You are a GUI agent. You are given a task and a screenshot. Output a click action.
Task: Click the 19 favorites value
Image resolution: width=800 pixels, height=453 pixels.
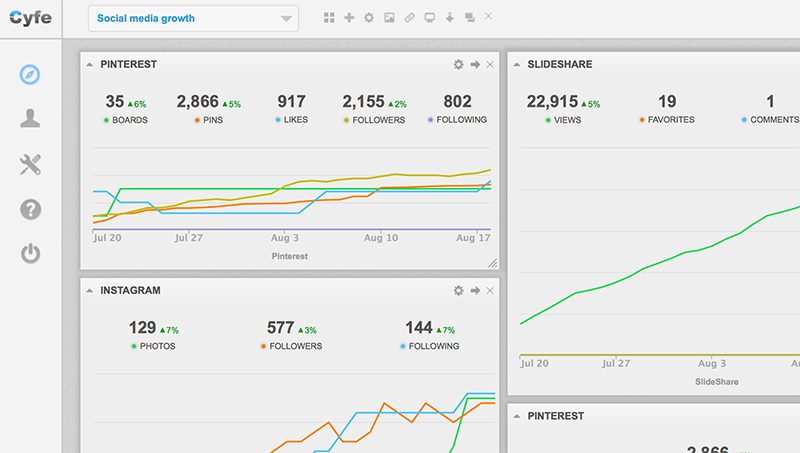tap(667, 102)
